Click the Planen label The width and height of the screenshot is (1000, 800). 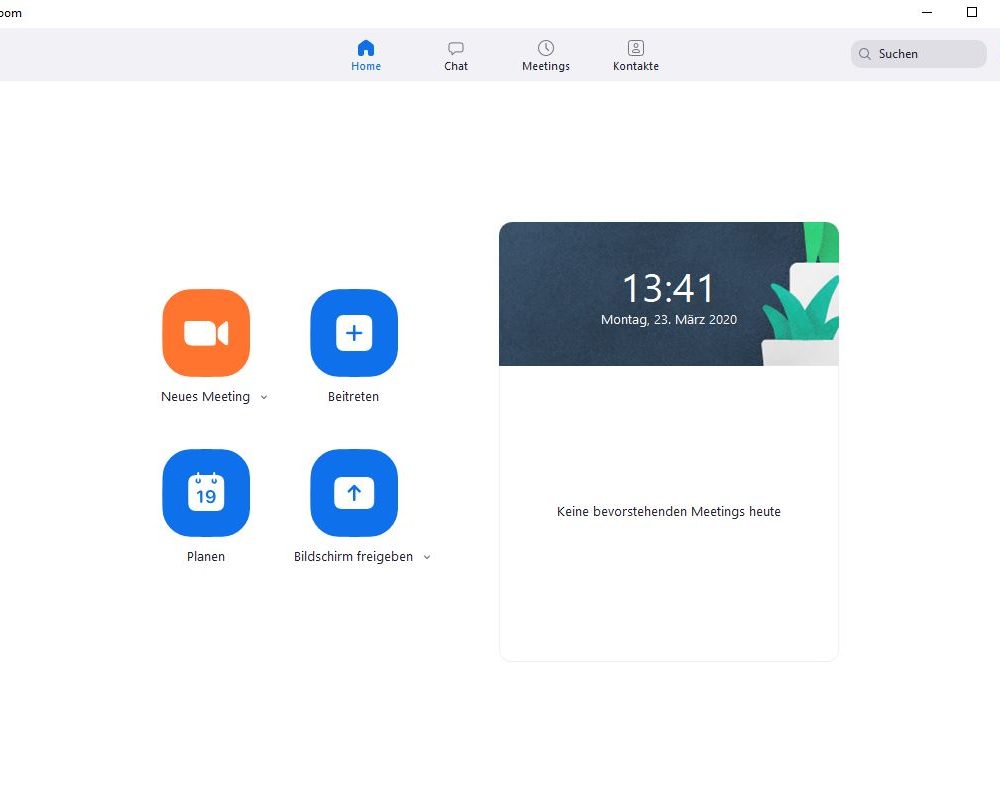tap(206, 557)
